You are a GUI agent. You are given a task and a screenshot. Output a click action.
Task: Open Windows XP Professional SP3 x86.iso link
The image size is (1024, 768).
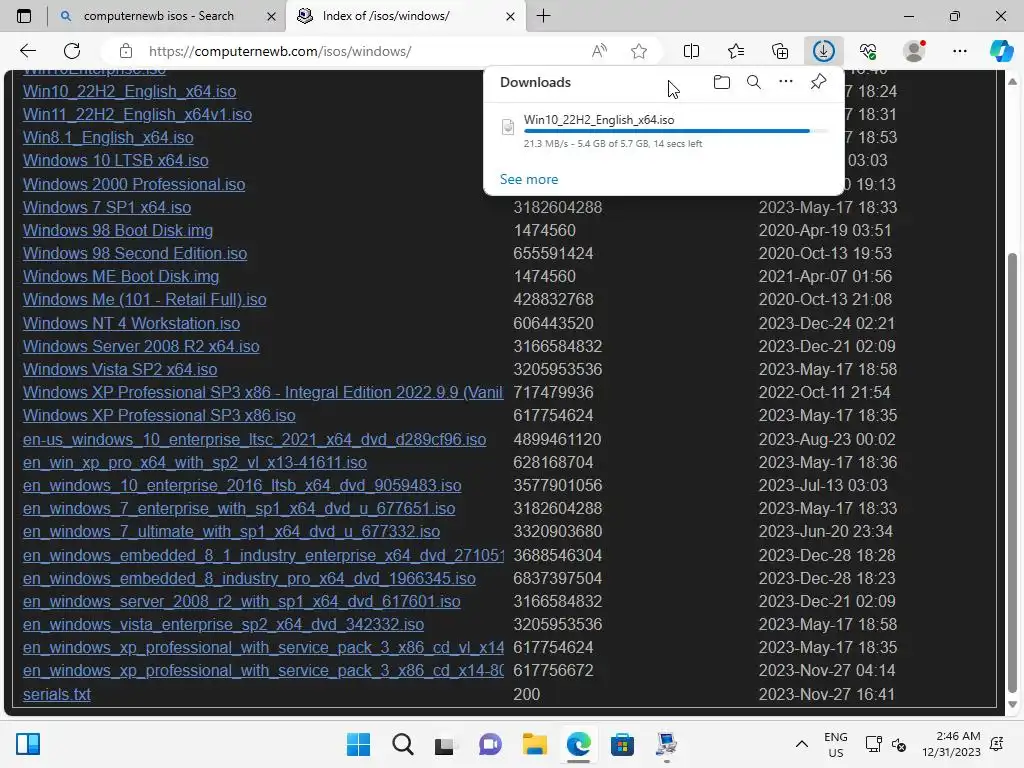pyautogui.click(x=159, y=415)
